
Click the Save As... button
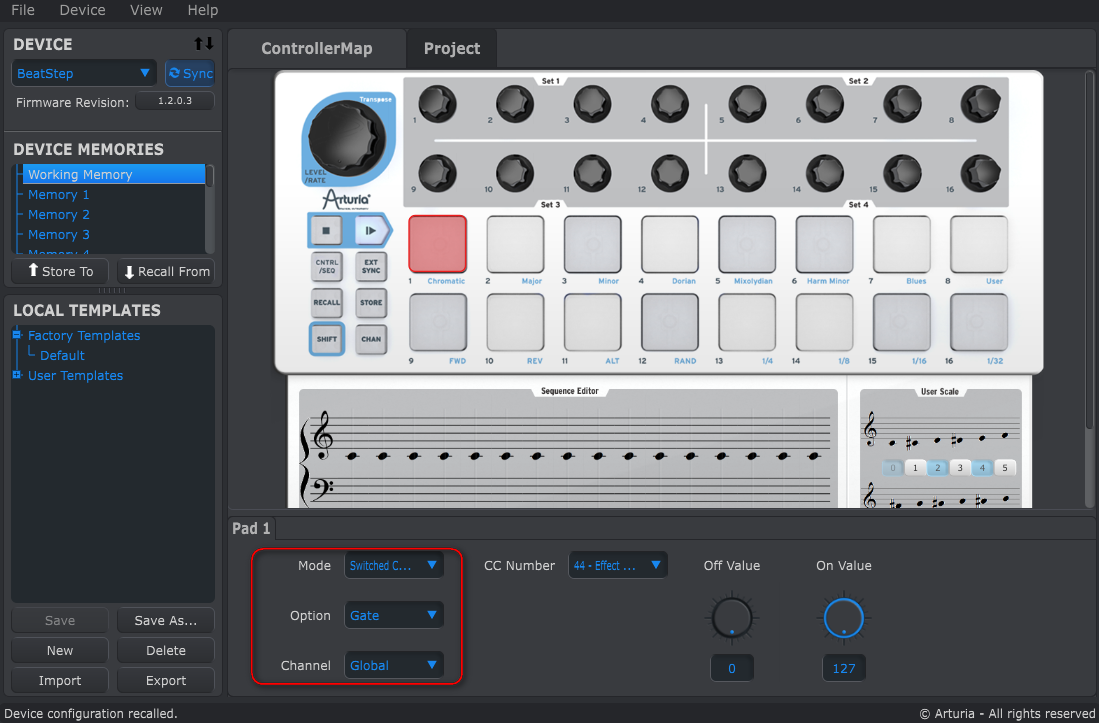pyautogui.click(x=165, y=621)
